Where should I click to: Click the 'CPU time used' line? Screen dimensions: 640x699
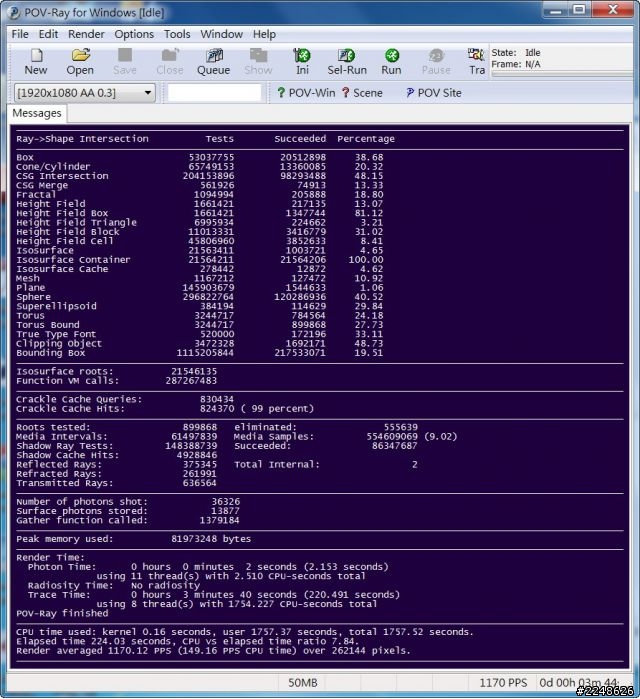(x=245, y=632)
